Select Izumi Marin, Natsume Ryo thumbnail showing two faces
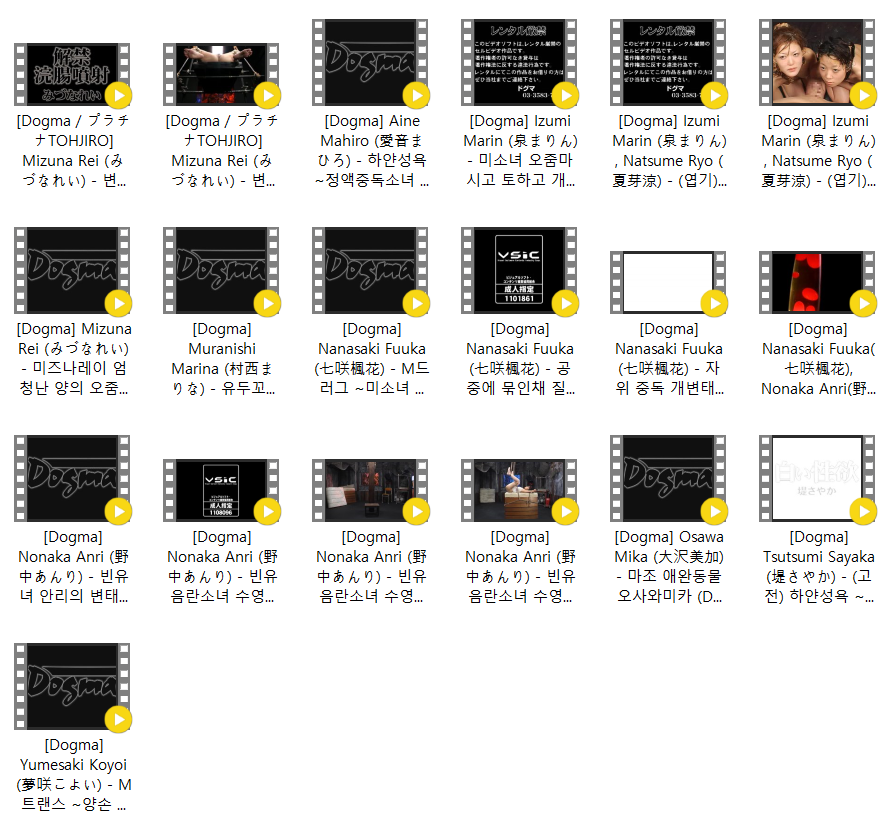Screen dimensions: 893x815 click(817, 63)
